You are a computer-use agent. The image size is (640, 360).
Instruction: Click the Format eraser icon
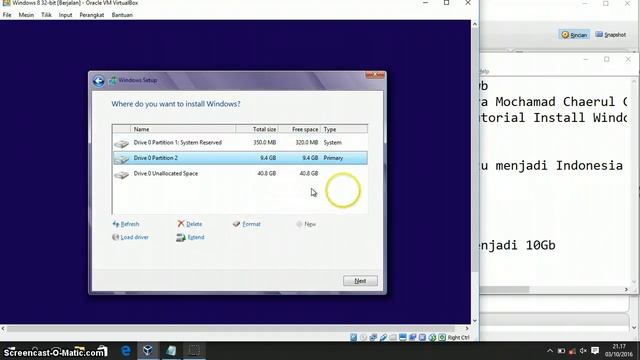tap(236, 224)
